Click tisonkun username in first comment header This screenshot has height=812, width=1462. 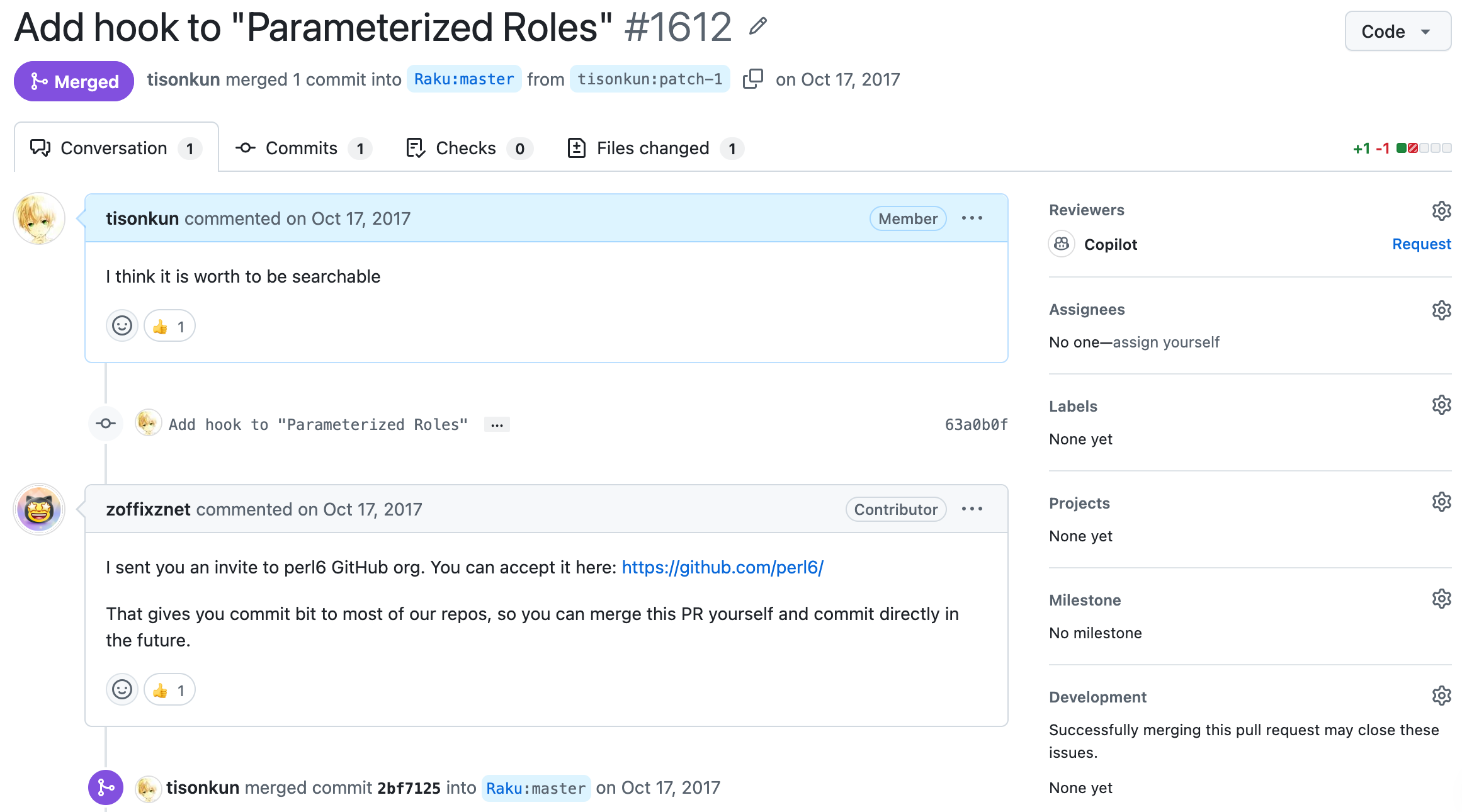[142, 218]
